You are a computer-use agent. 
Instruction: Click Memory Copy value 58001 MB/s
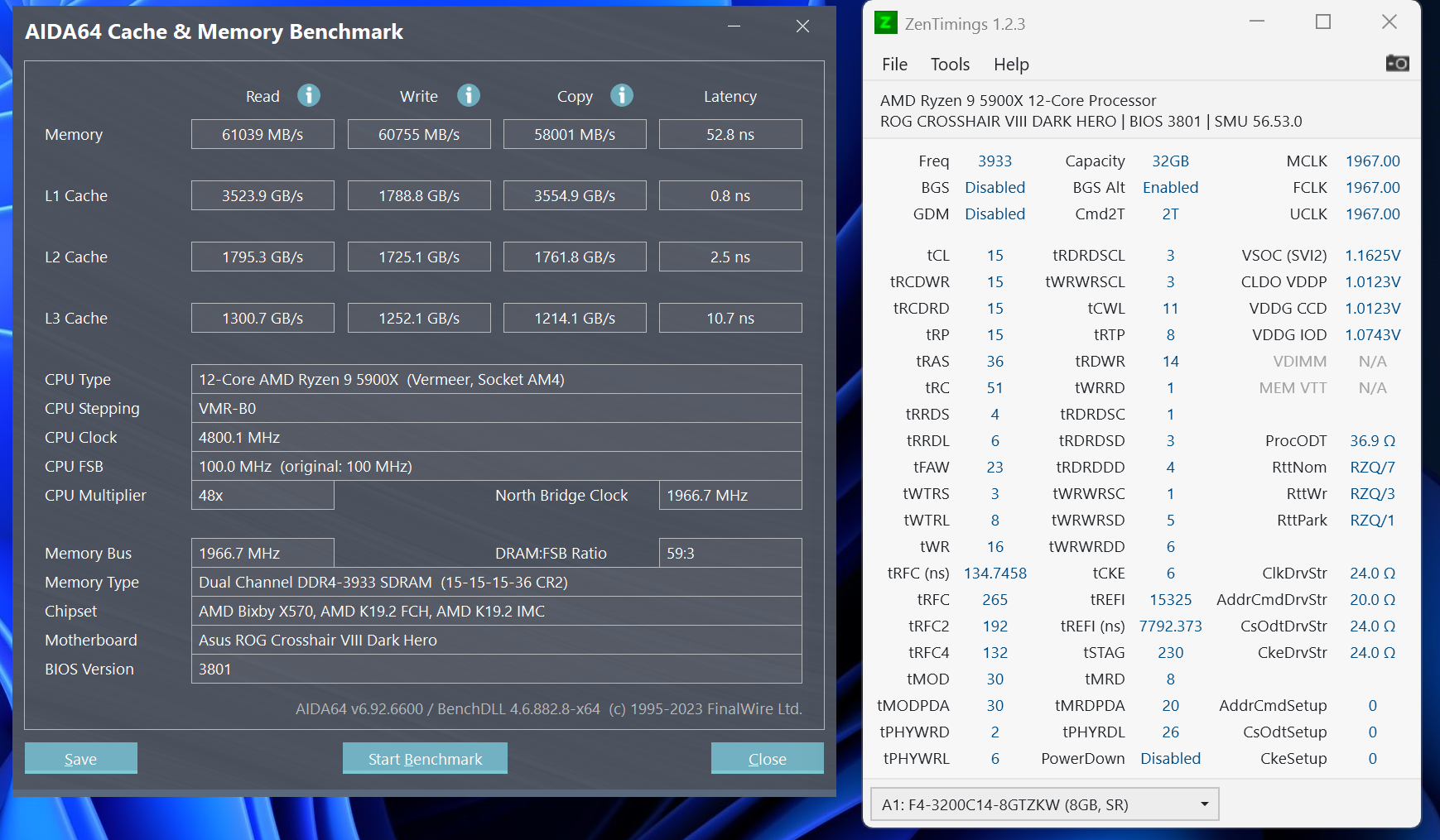click(x=575, y=134)
